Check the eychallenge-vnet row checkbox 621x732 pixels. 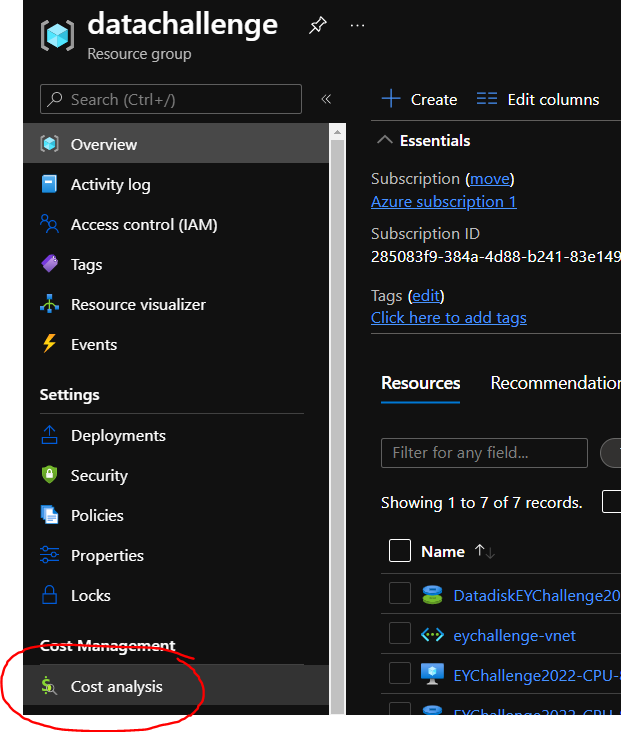tap(400, 633)
